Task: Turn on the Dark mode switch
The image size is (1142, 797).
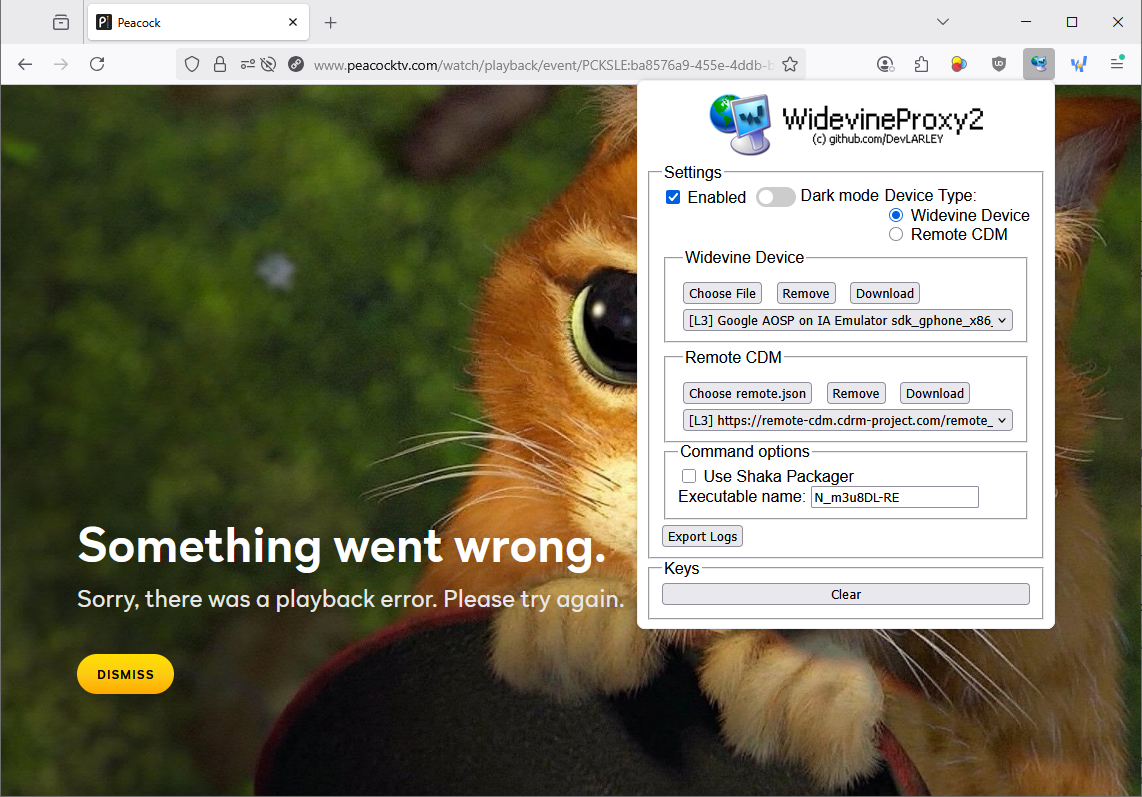Action: (x=775, y=197)
